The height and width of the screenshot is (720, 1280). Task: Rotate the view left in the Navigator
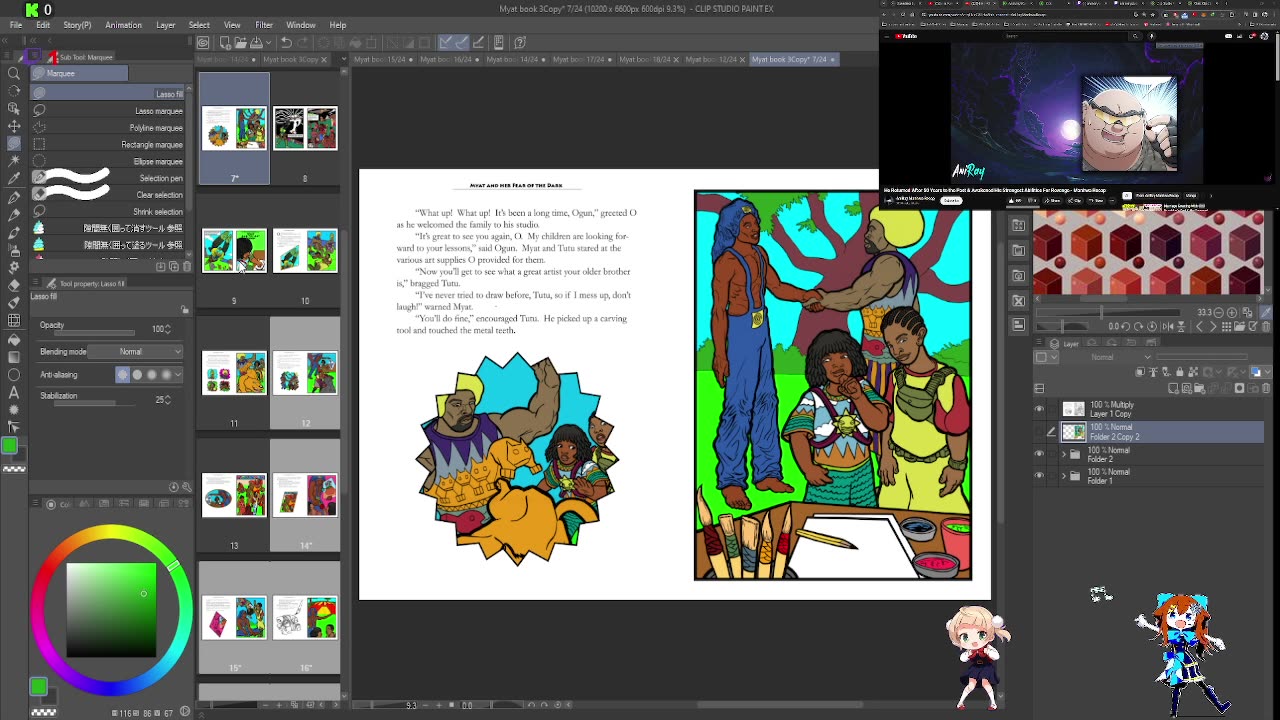point(1126,326)
